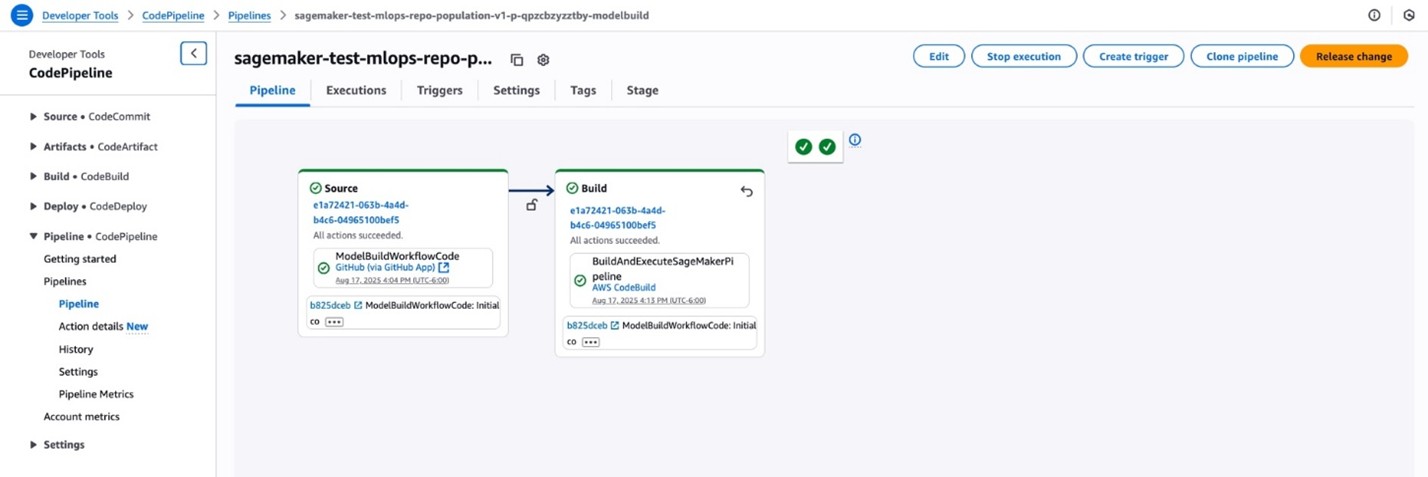1428x477 pixels.
Task: Open commit b825dceb link in Build stage
Action: (587, 325)
